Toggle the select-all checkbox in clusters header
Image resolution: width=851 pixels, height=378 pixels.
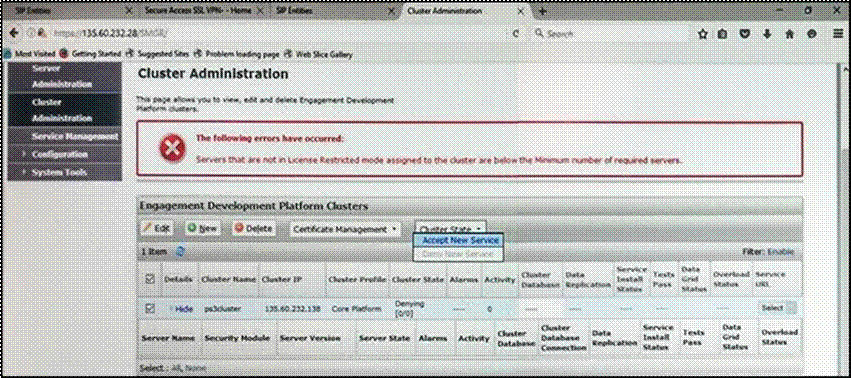click(150, 279)
